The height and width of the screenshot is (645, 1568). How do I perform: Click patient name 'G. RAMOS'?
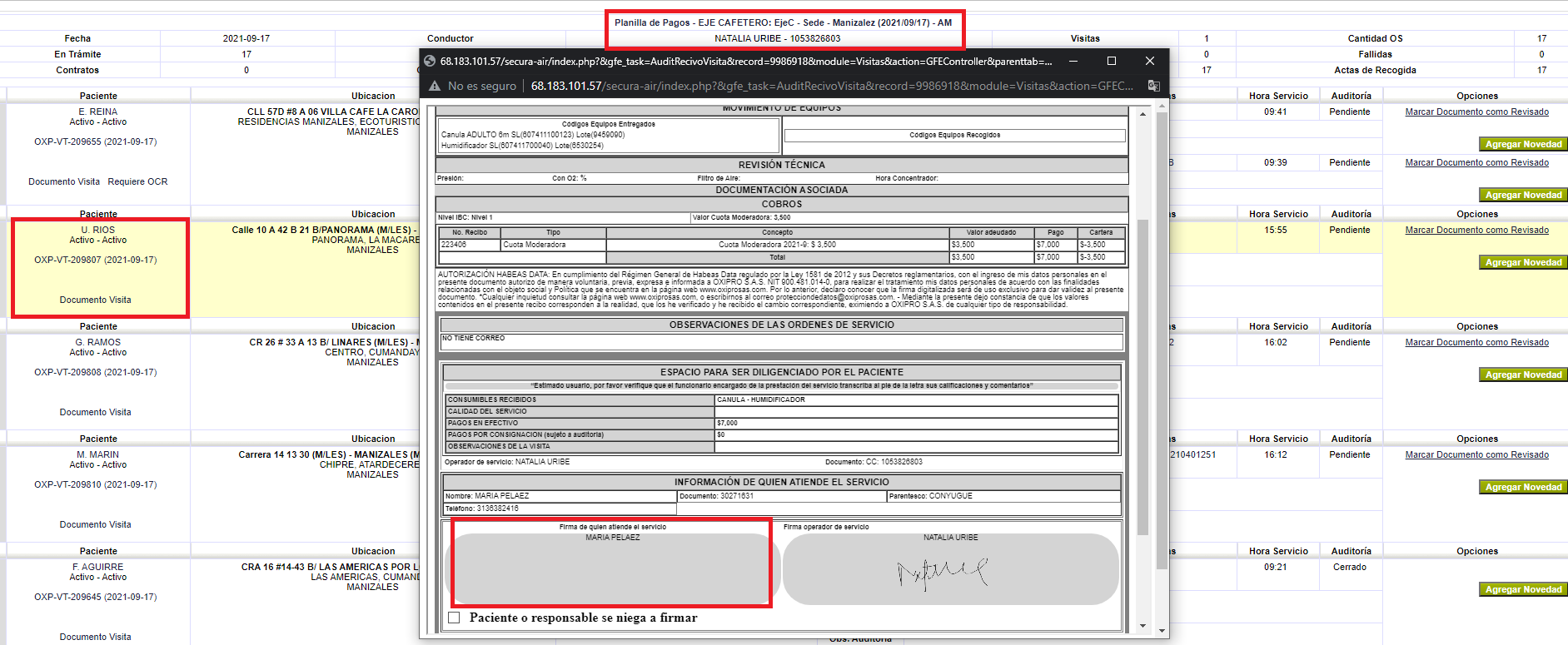(98, 342)
